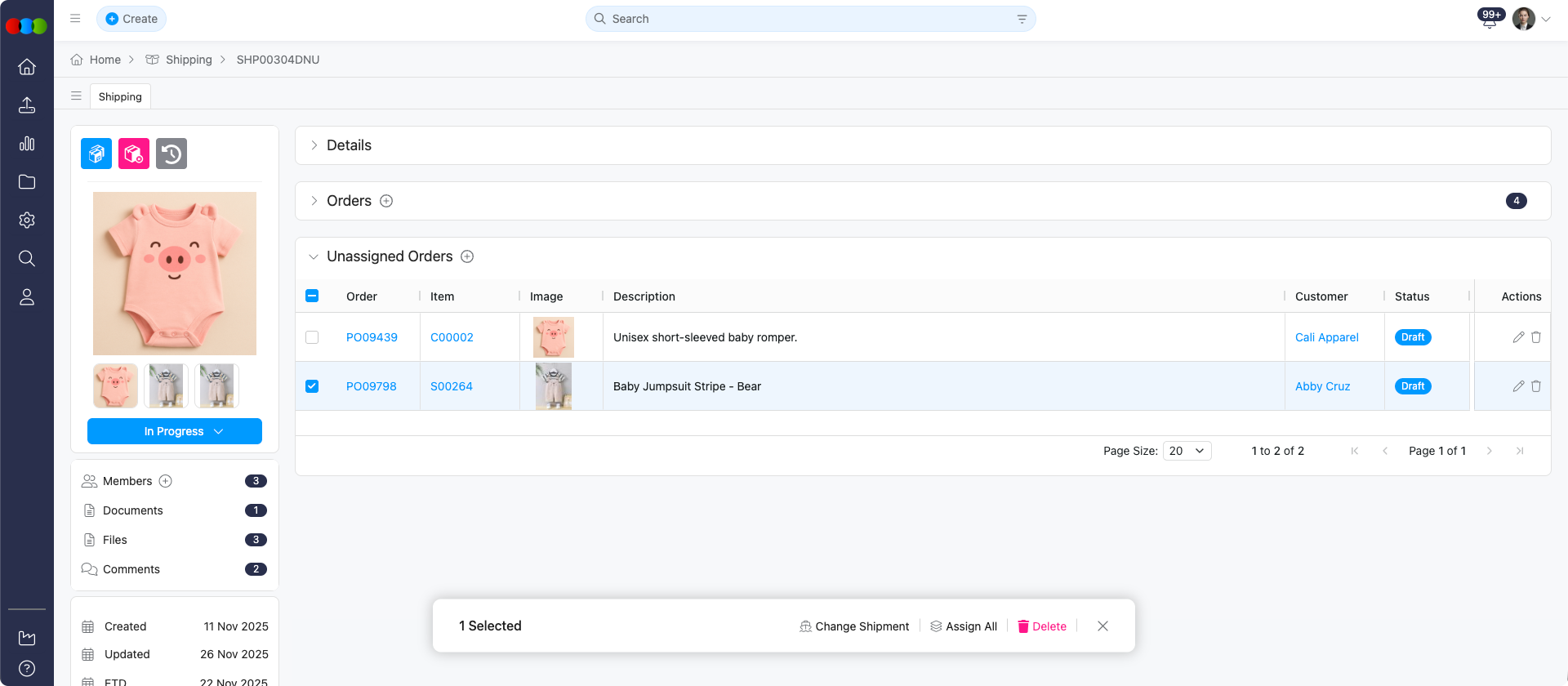Delete order PO09798 using trash icon
The height and width of the screenshot is (686, 1568).
tap(1536, 386)
